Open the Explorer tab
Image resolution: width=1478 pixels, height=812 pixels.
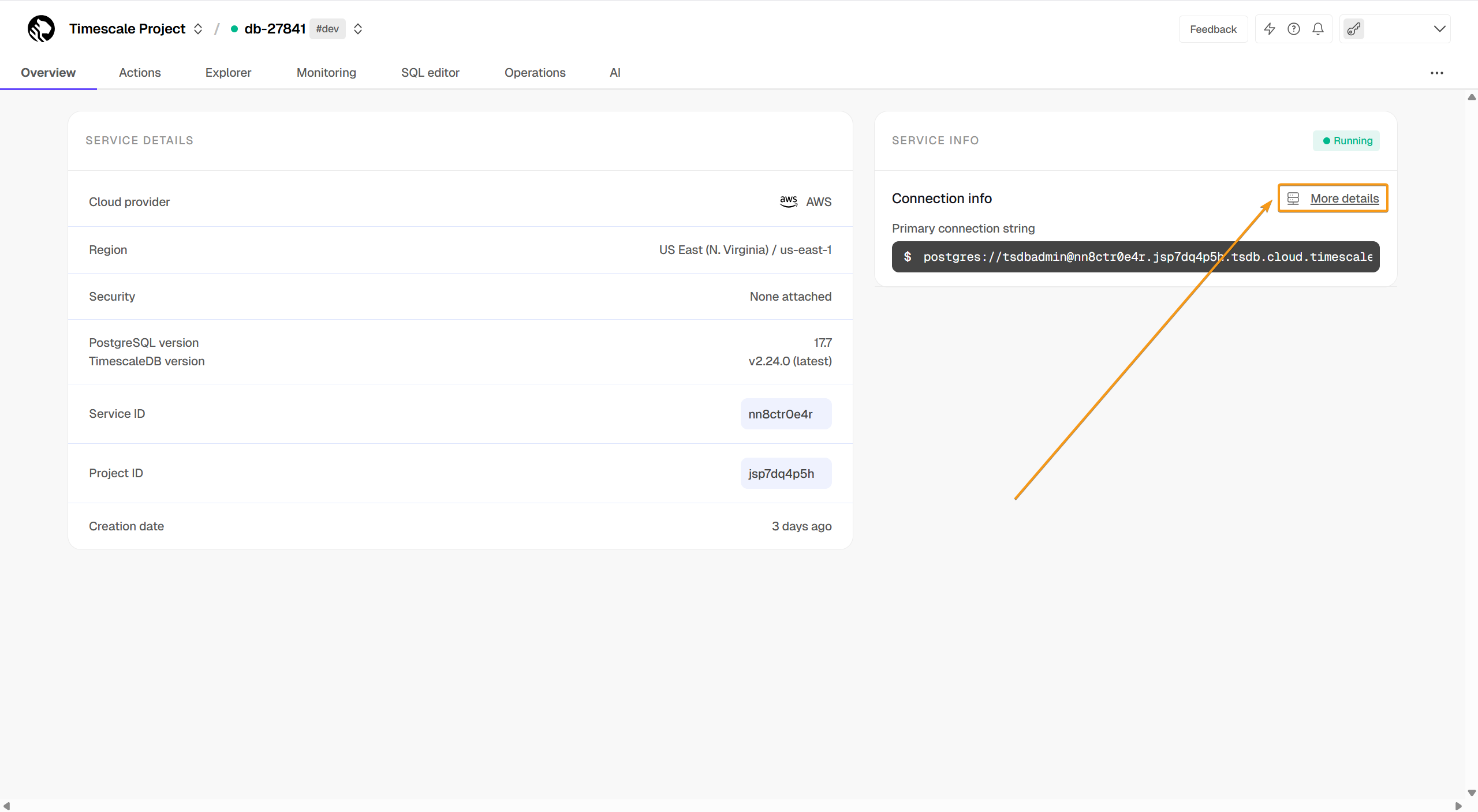[228, 73]
